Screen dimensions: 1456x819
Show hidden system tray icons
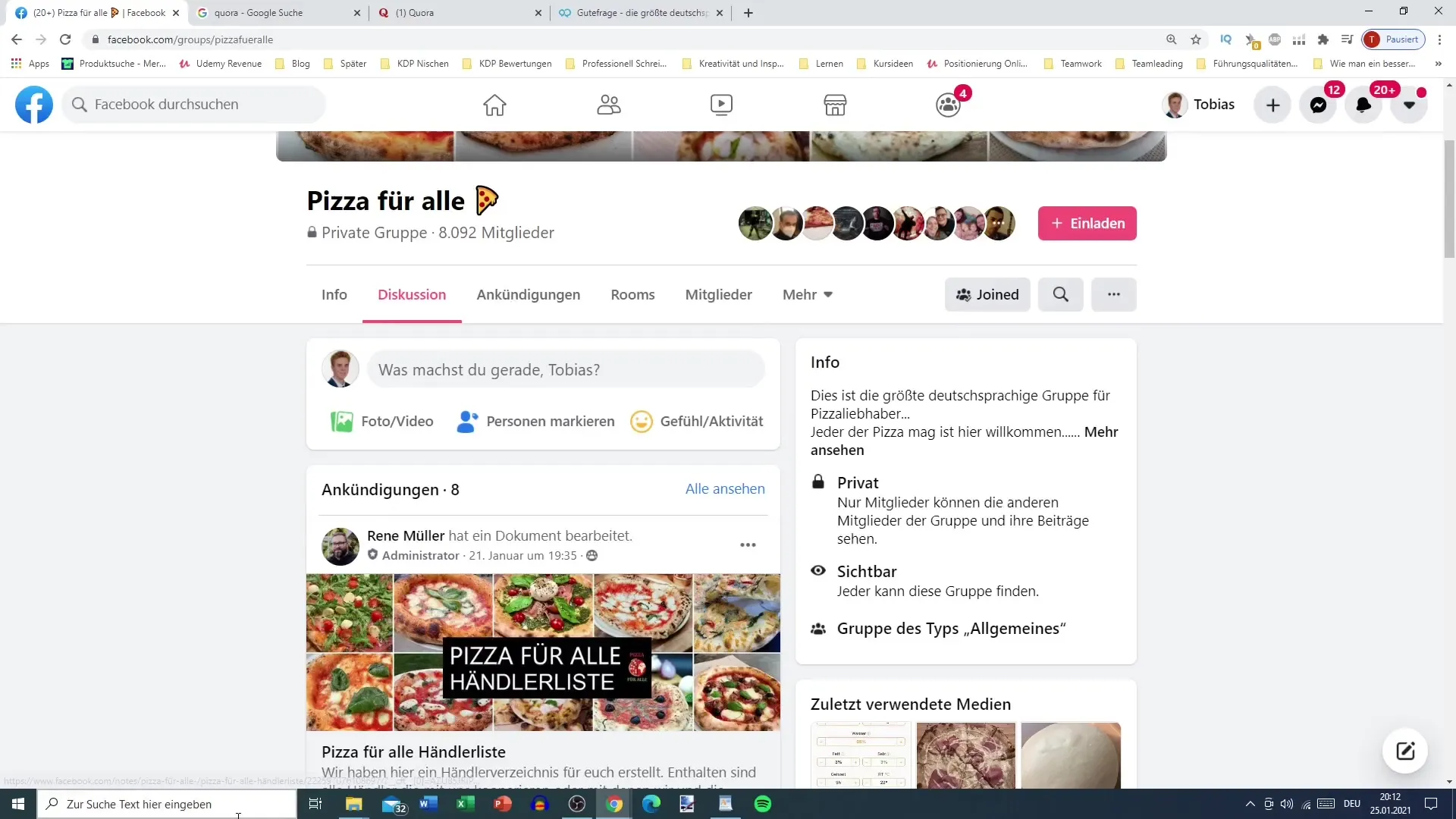click(x=1250, y=804)
